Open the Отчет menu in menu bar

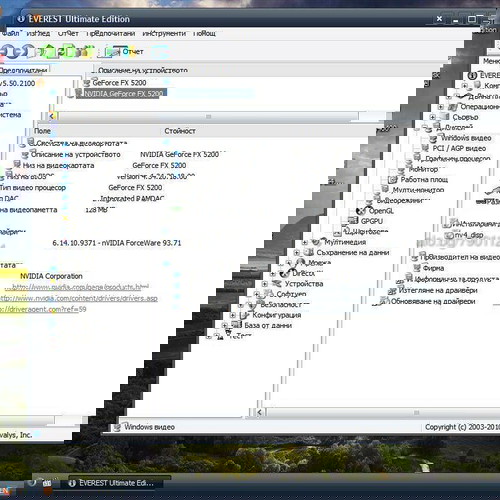[68, 33]
